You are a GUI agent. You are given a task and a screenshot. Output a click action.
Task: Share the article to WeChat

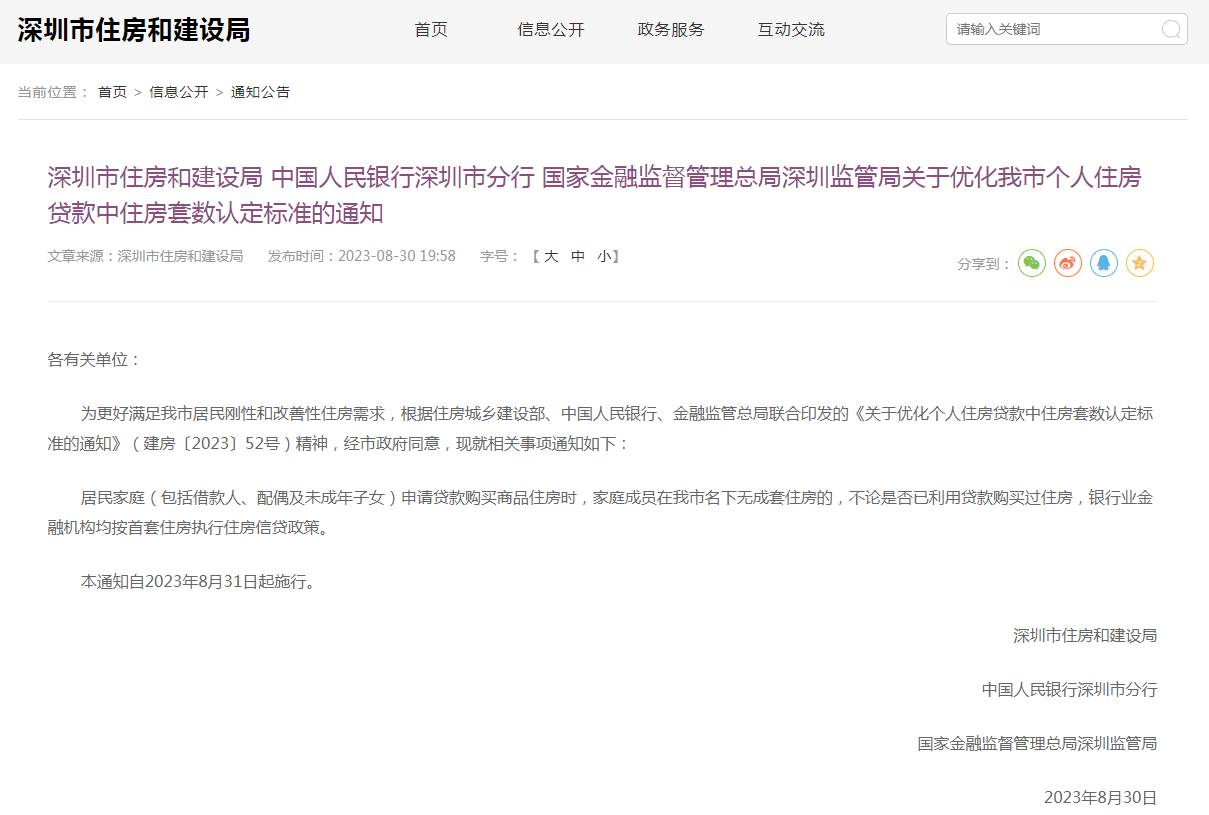pyautogui.click(x=1031, y=264)
